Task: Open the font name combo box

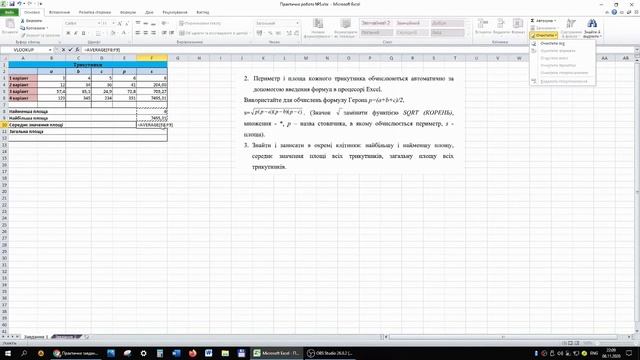Action: (x=81, y=23)
